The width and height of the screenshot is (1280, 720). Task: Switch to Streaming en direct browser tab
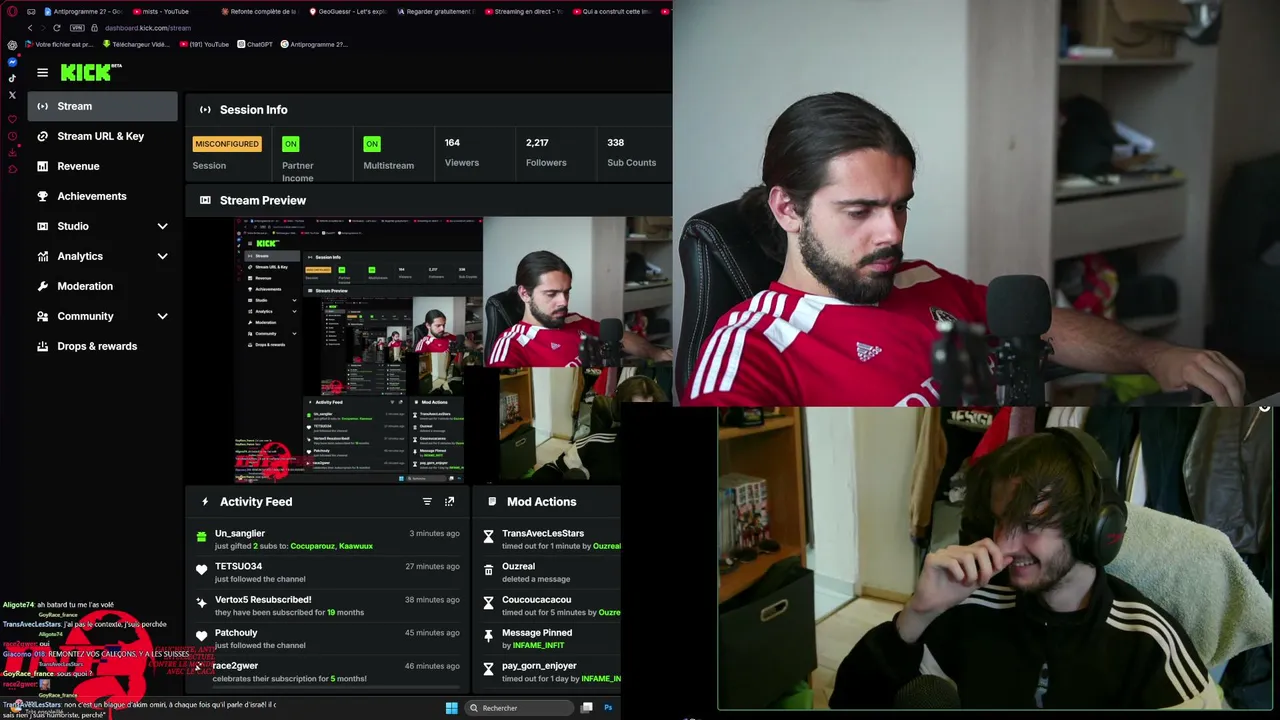tap(525, 11)
